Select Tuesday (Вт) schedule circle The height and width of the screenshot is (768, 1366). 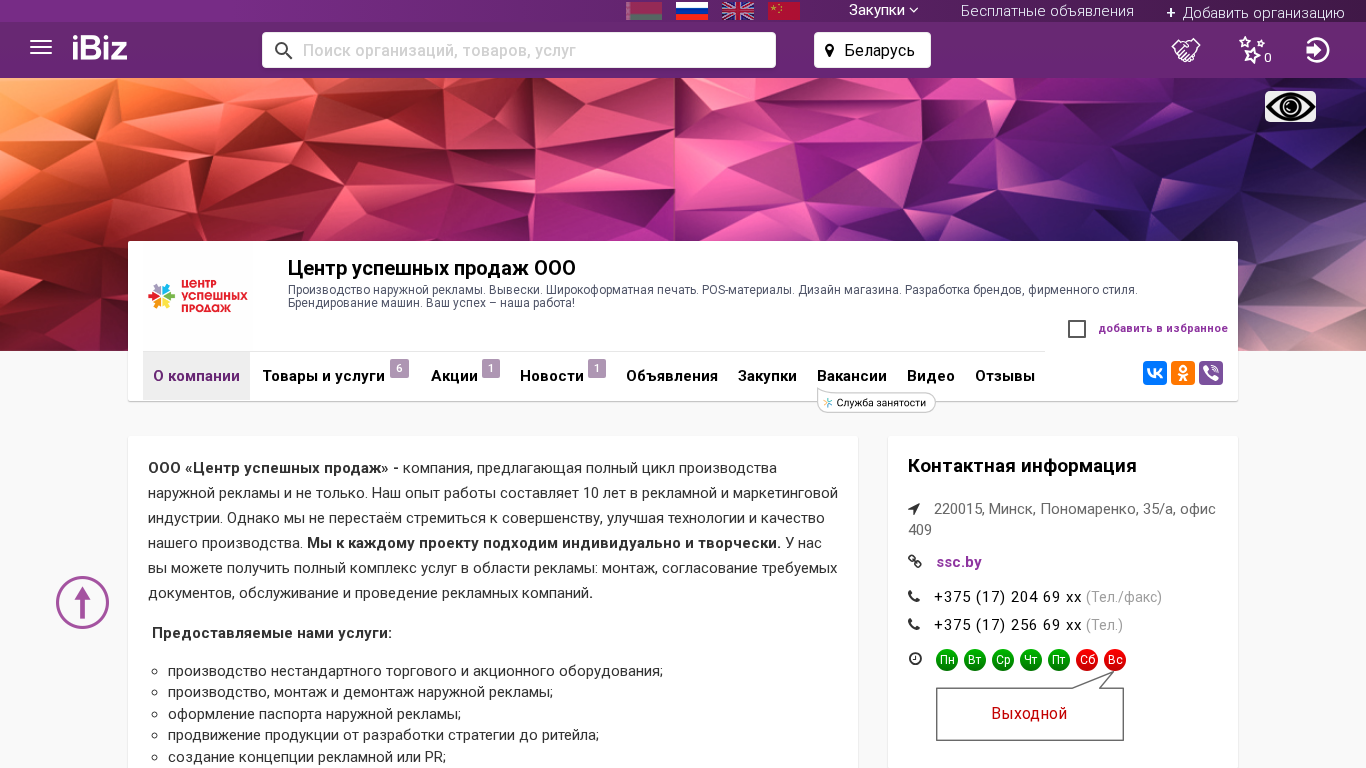[975, 660]
